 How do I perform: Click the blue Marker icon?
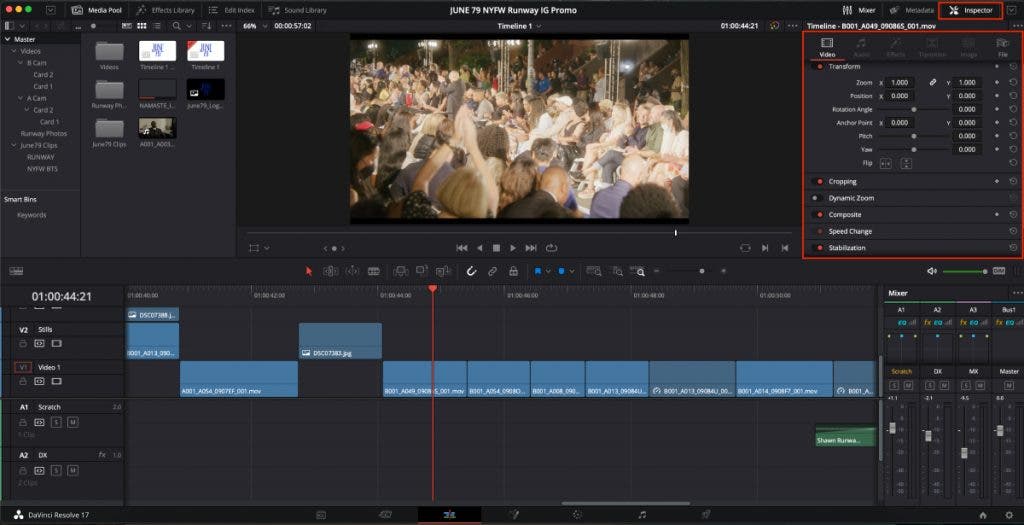tap(562, 271)
